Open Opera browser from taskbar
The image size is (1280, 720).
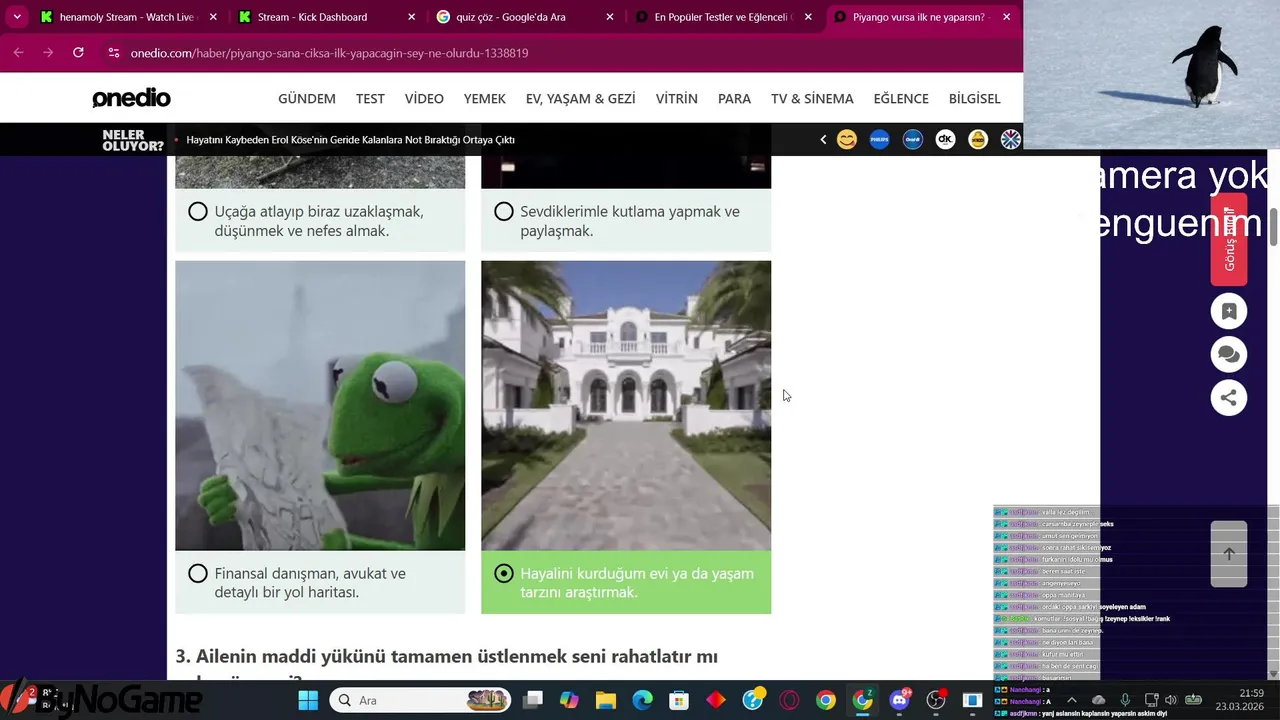click(789, 700)
